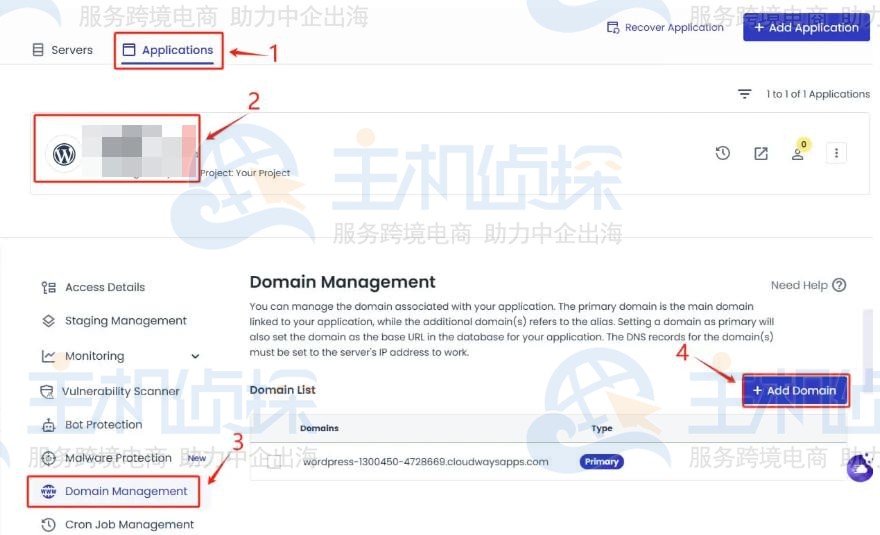This screenshot has width=880, height=535.
Task: Click the Bot Protection robot icon
Action: (49, 425)
